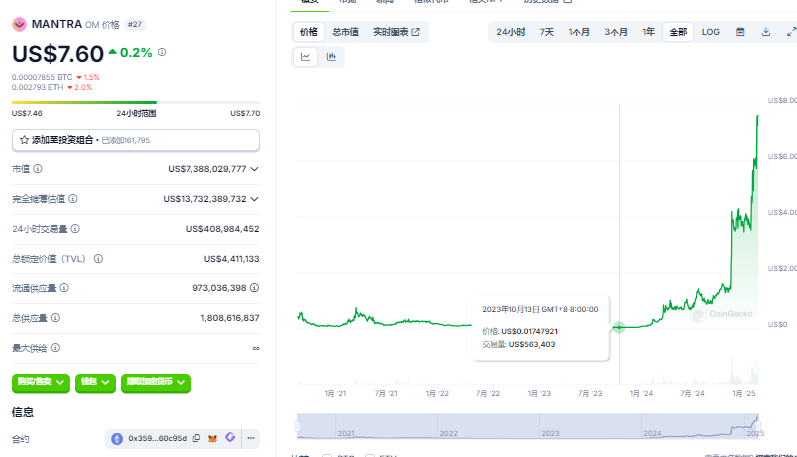Expand the 市值 market cap details chevron
This screenshot has height=457, width=797.
[x=254, y=169]
